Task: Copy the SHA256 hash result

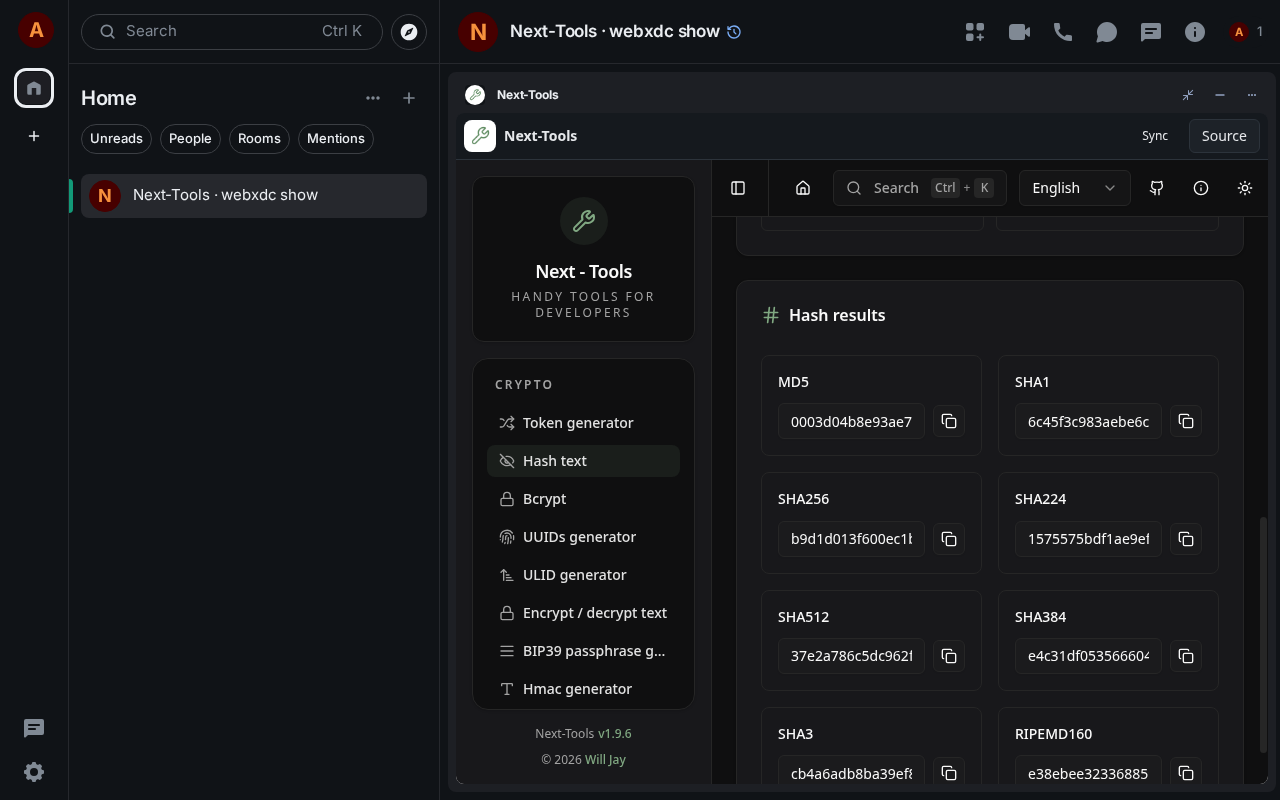Action: (949, 539)
